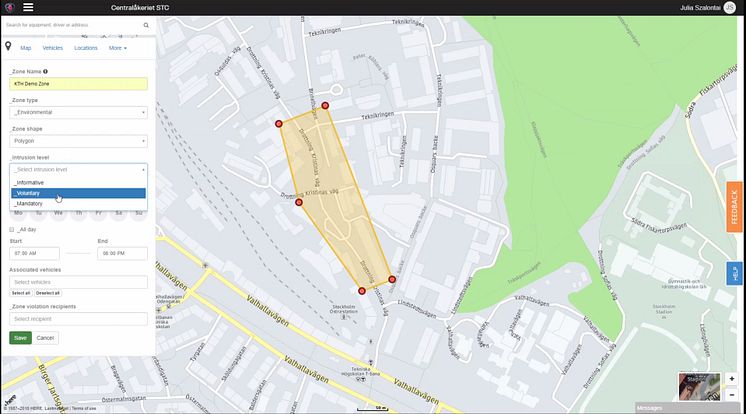Select the topmost red polygon vertex

[x=325, y=106]
